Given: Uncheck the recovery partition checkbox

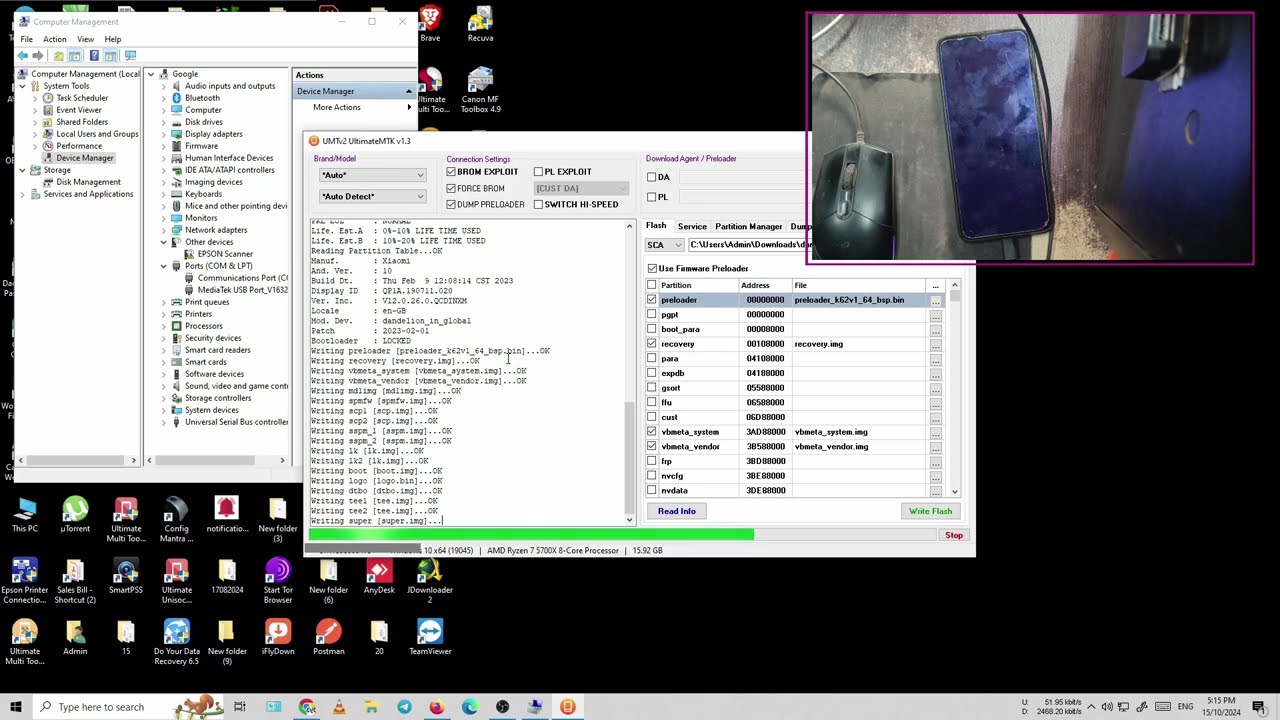Looking at the screenshot, I should tap(652, 344).
